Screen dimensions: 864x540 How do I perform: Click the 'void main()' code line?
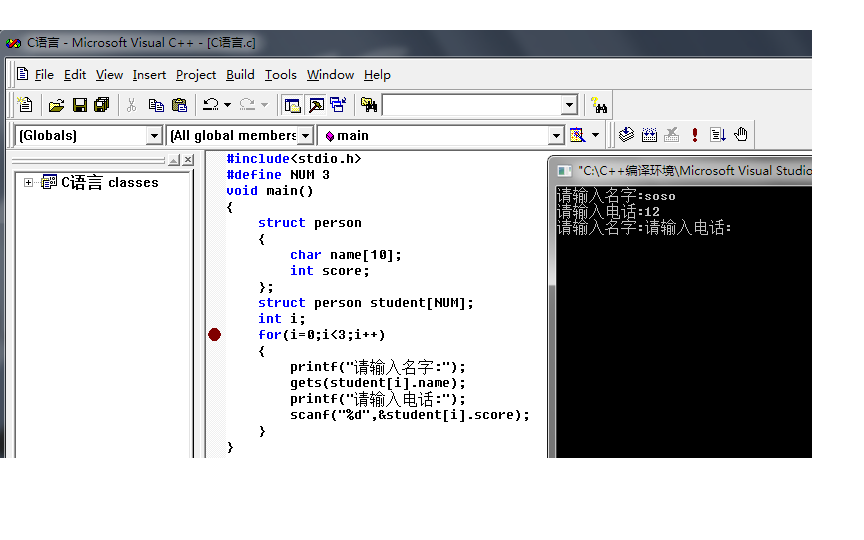[x=269, y=191]
